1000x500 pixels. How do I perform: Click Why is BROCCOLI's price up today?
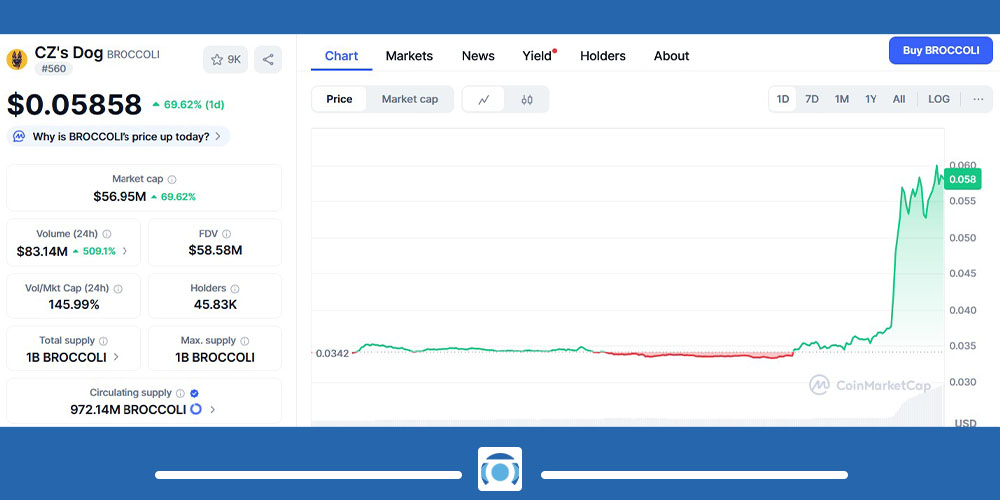click(121, 136)
